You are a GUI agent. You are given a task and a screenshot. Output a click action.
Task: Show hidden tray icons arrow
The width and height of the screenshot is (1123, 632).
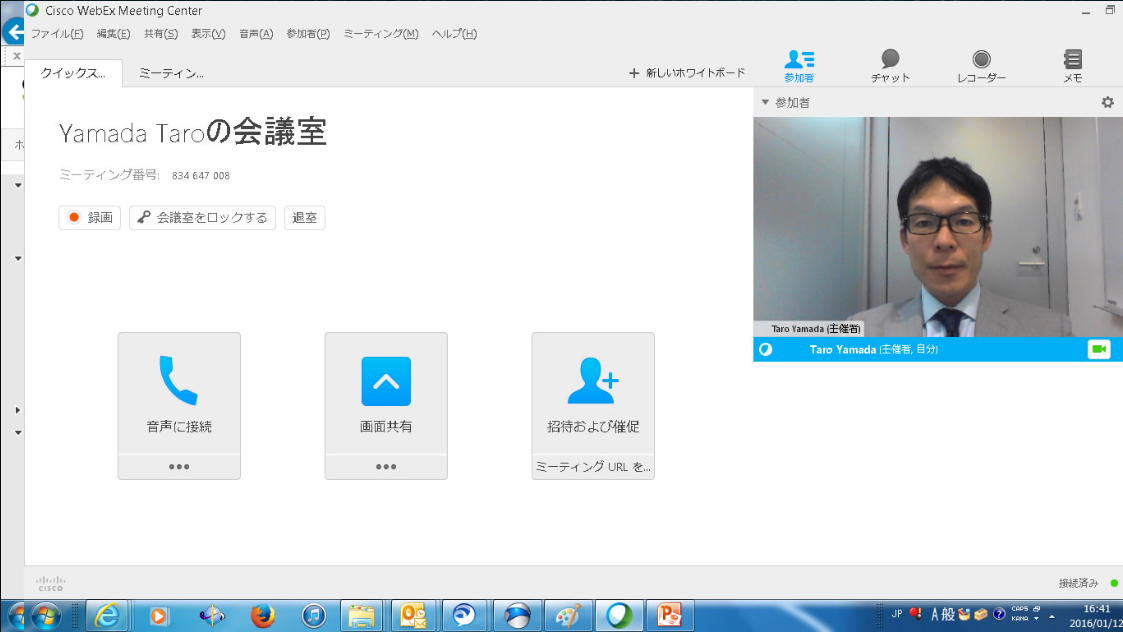pos(1051,616)
